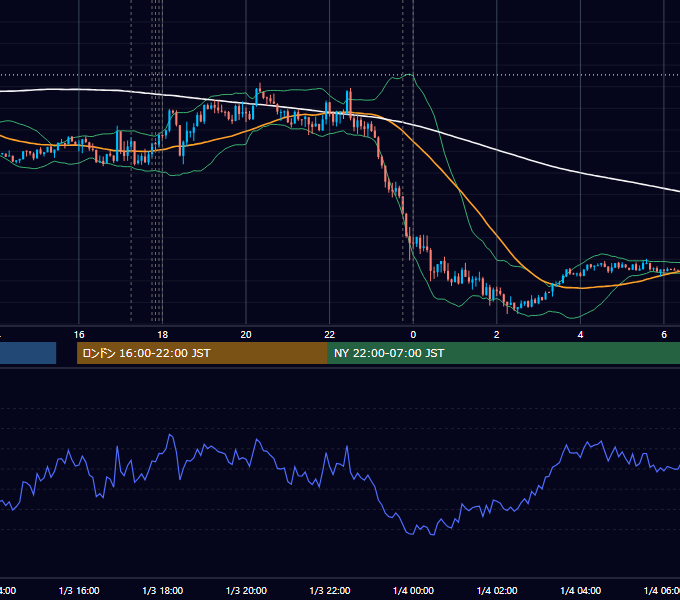This screenshot has width=680, height=600.
Task: Click the 1/4 04:00 date label
Action: click(581, 591)
